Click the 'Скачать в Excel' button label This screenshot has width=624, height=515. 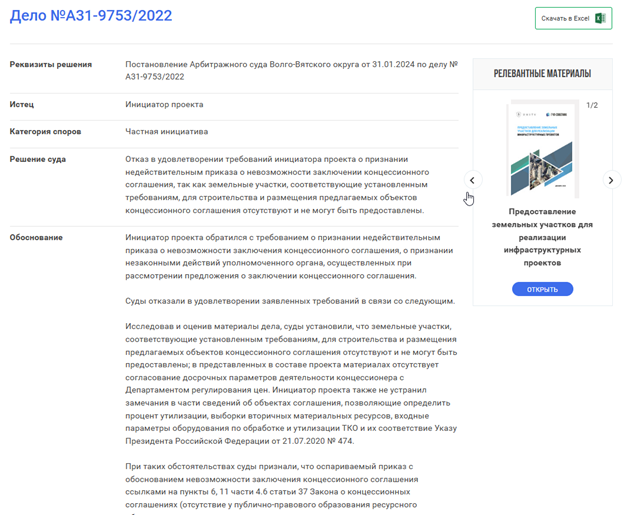(566, 18)
